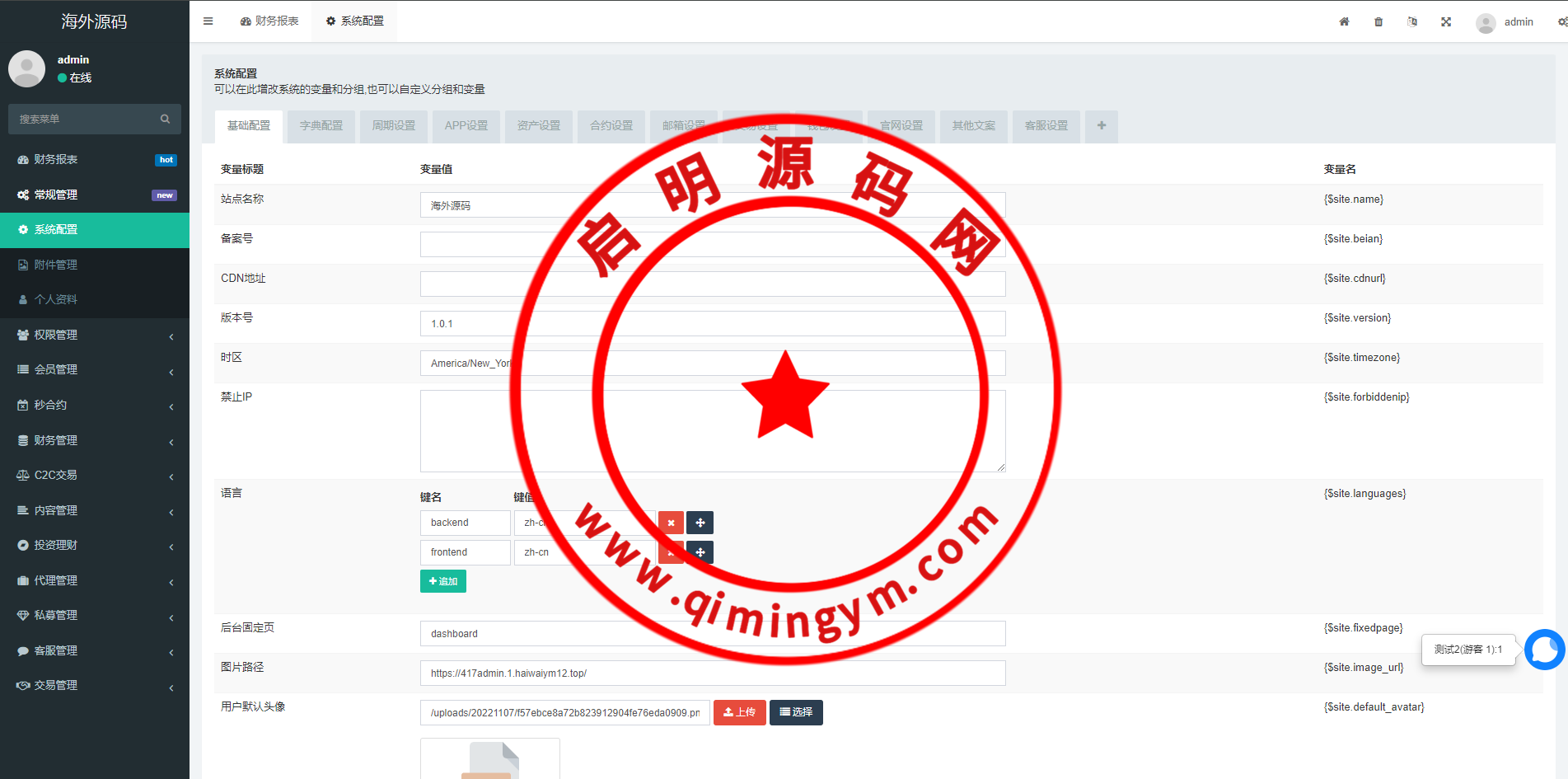The height and width of the screenshot is (779, 1568).
Task: Click the 上传 upload button
Action: 739,712
